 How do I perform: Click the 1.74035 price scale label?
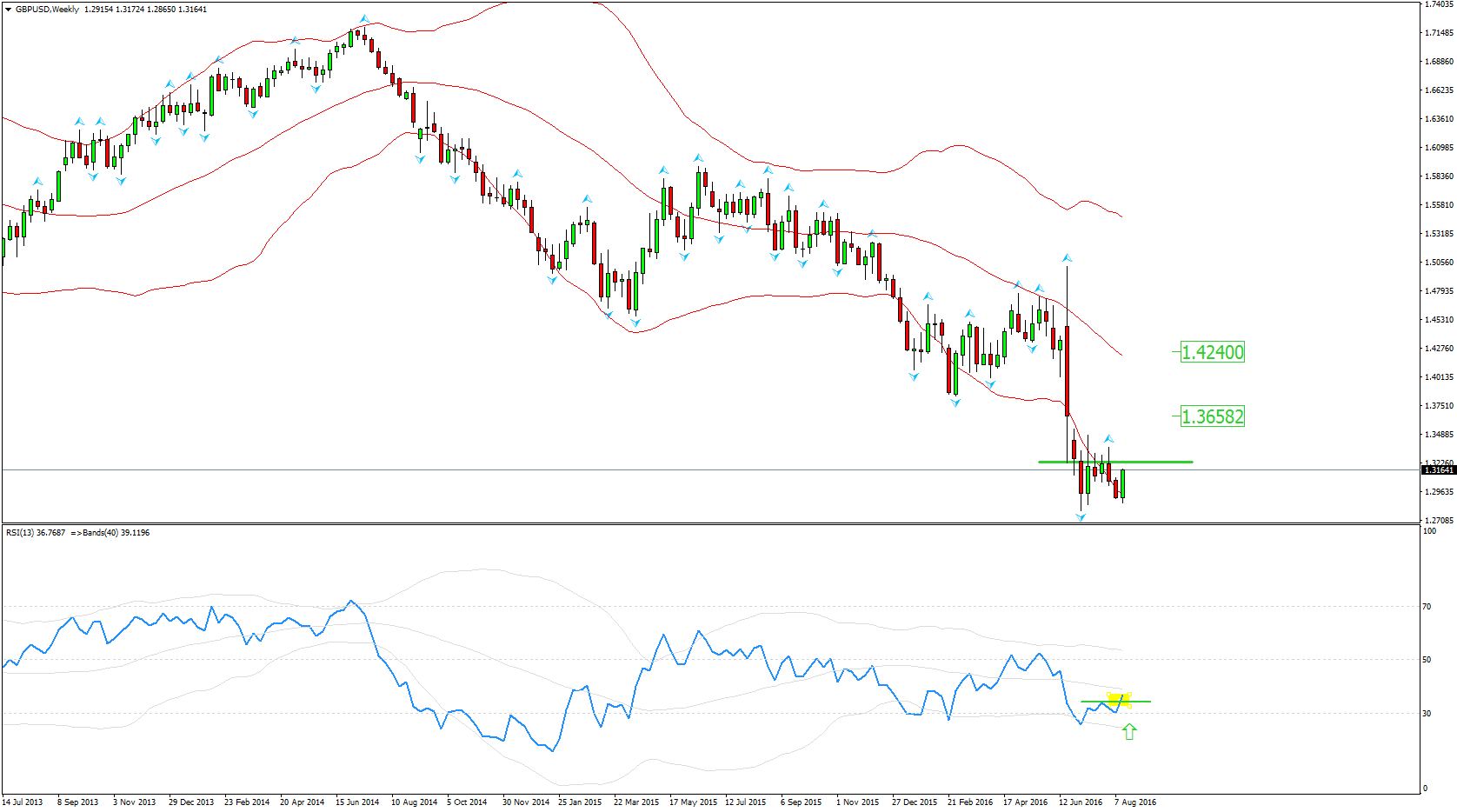tap(1439, 4)
